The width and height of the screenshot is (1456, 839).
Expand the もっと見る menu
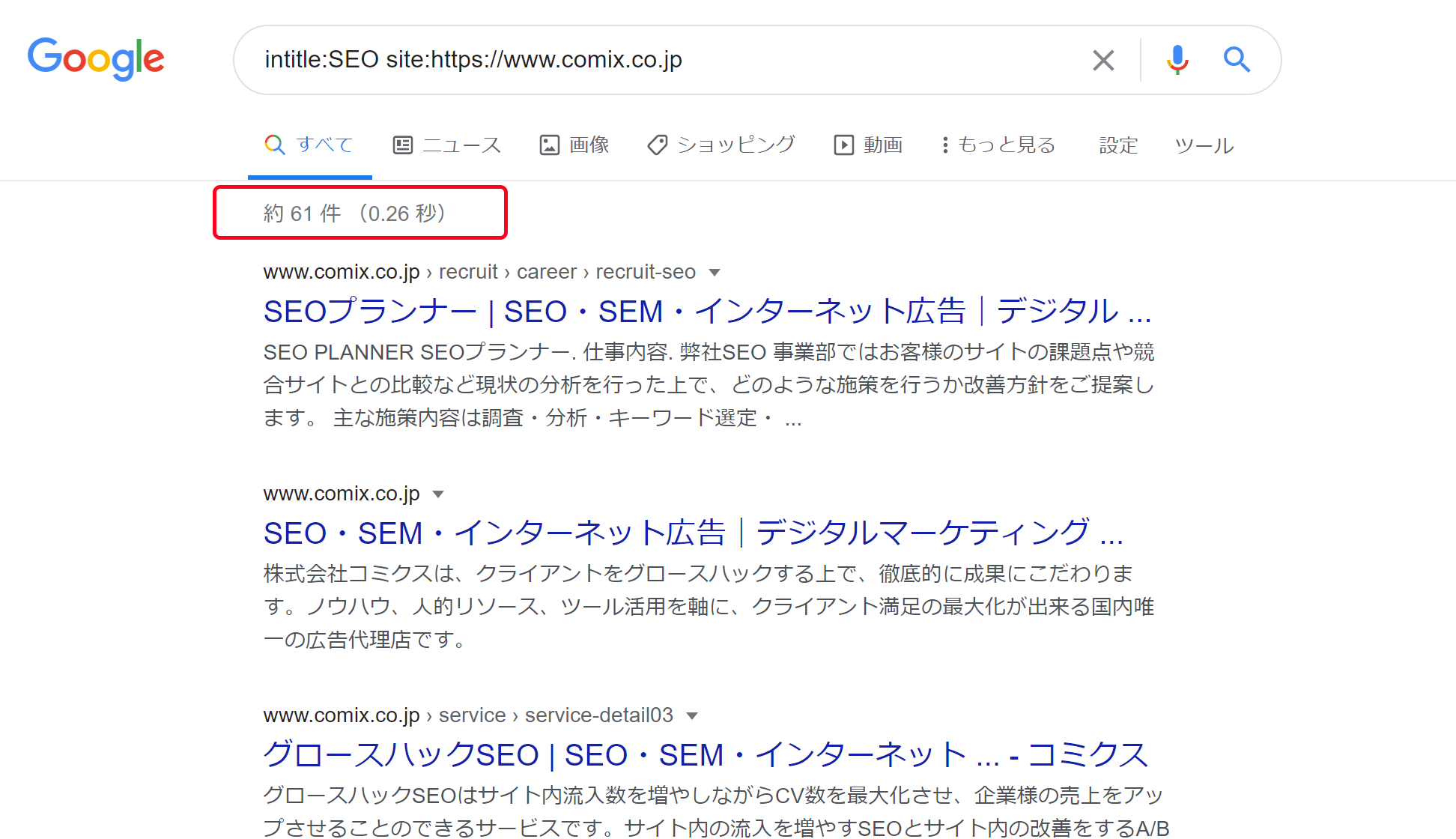click(x=998, y=145)
